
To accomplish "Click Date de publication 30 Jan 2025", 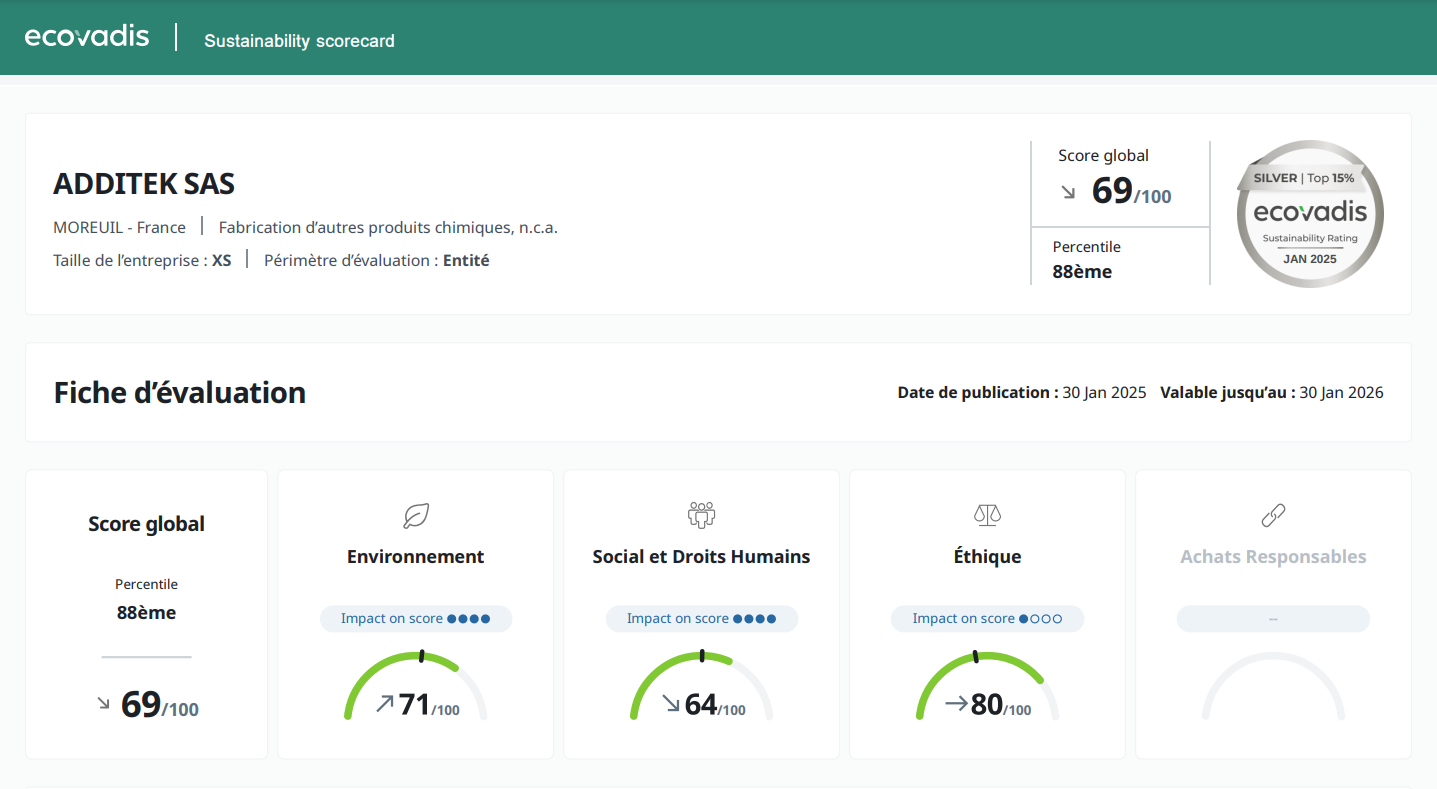I will pyautogui.click(x=1022, y=392).
